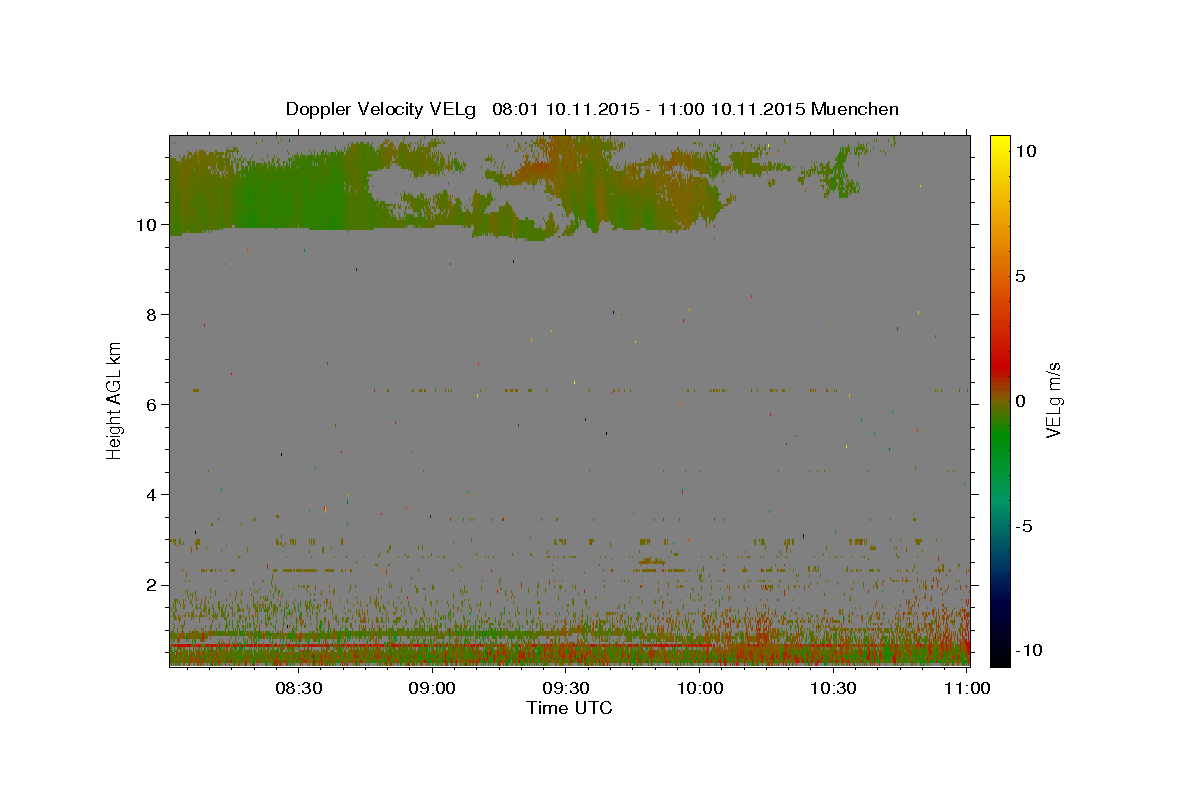This screenshot has width=1200, height=800.
Task: Click the colorbar value 5 label
Action: 1020,276
